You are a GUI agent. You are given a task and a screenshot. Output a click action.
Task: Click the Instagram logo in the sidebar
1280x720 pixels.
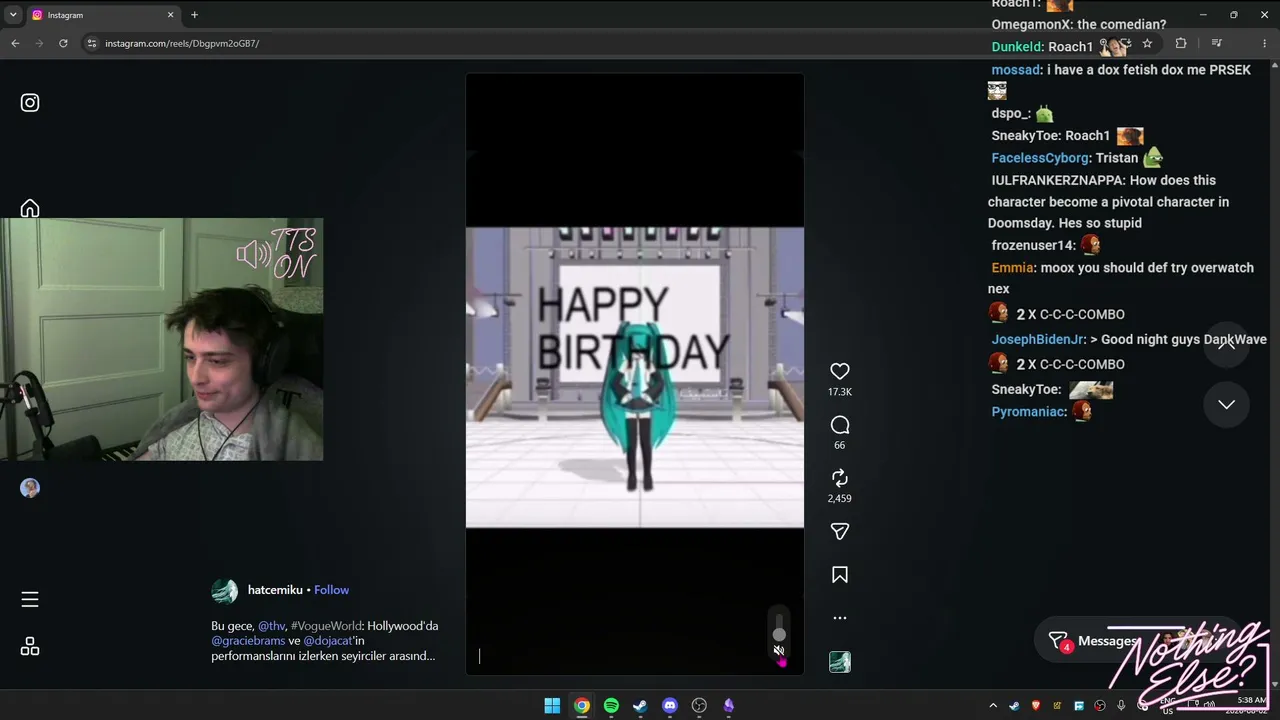(x=30, y=103)
